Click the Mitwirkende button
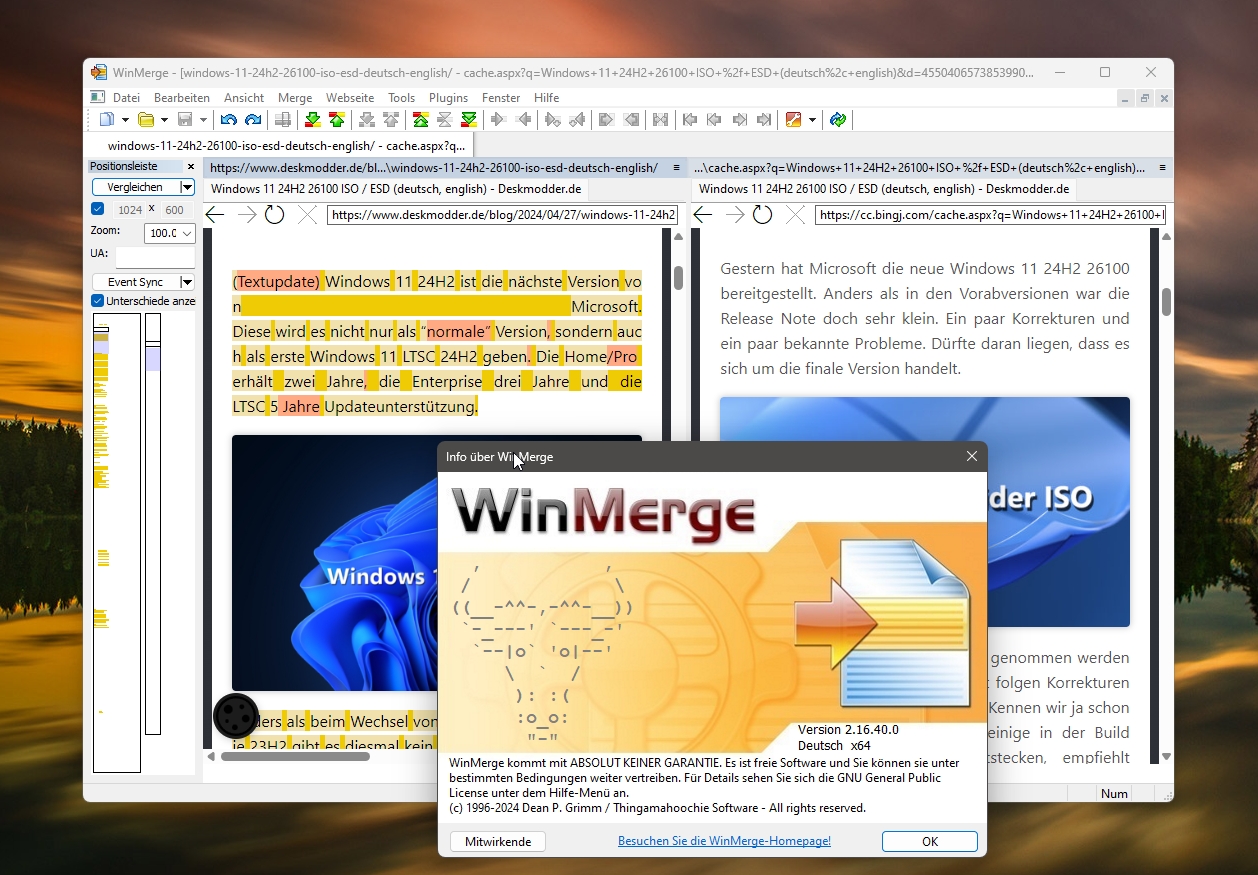Screen dimensions: 1258x875 coord(498,841)
